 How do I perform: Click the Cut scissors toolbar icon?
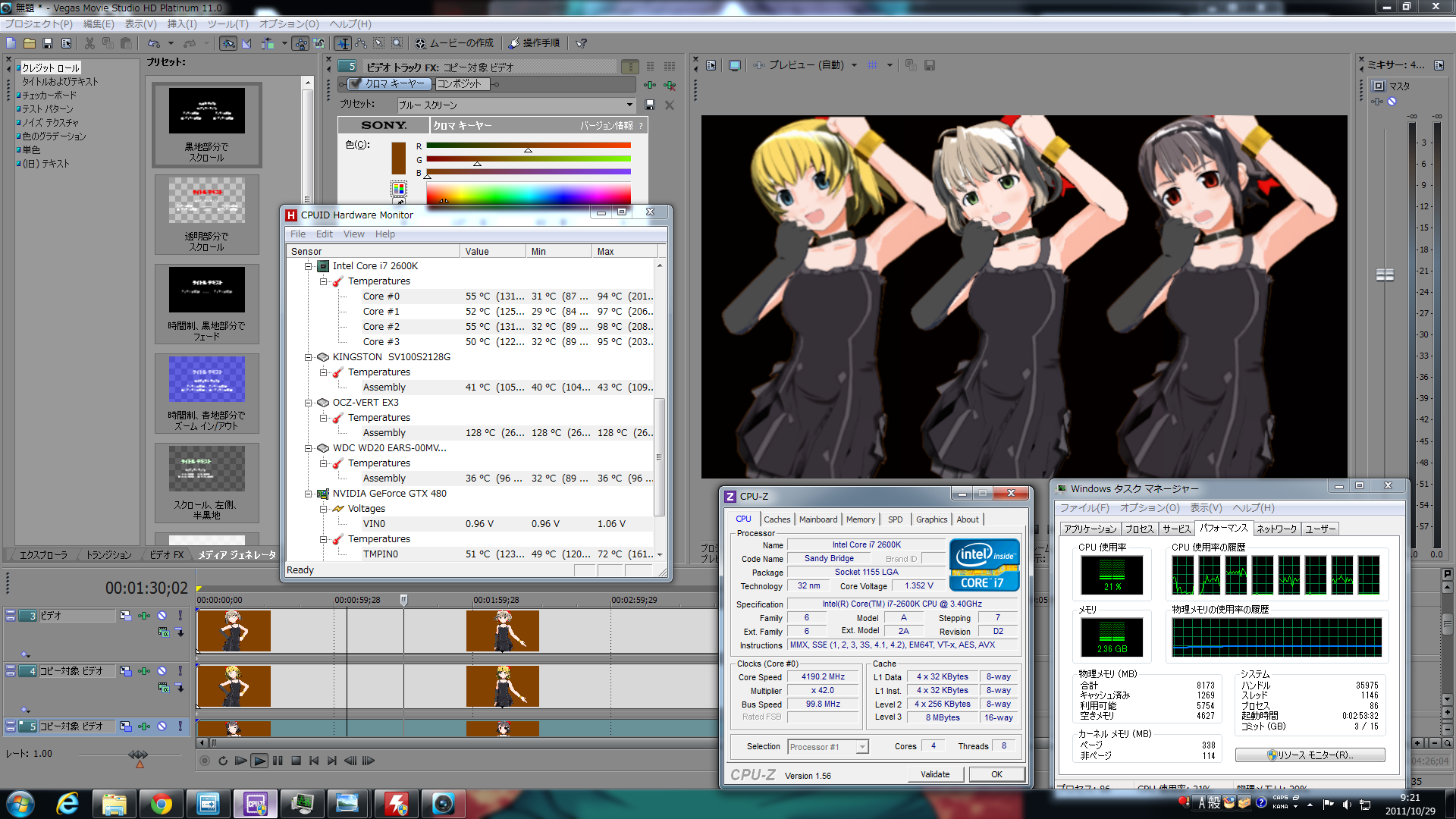coord(89,43)
